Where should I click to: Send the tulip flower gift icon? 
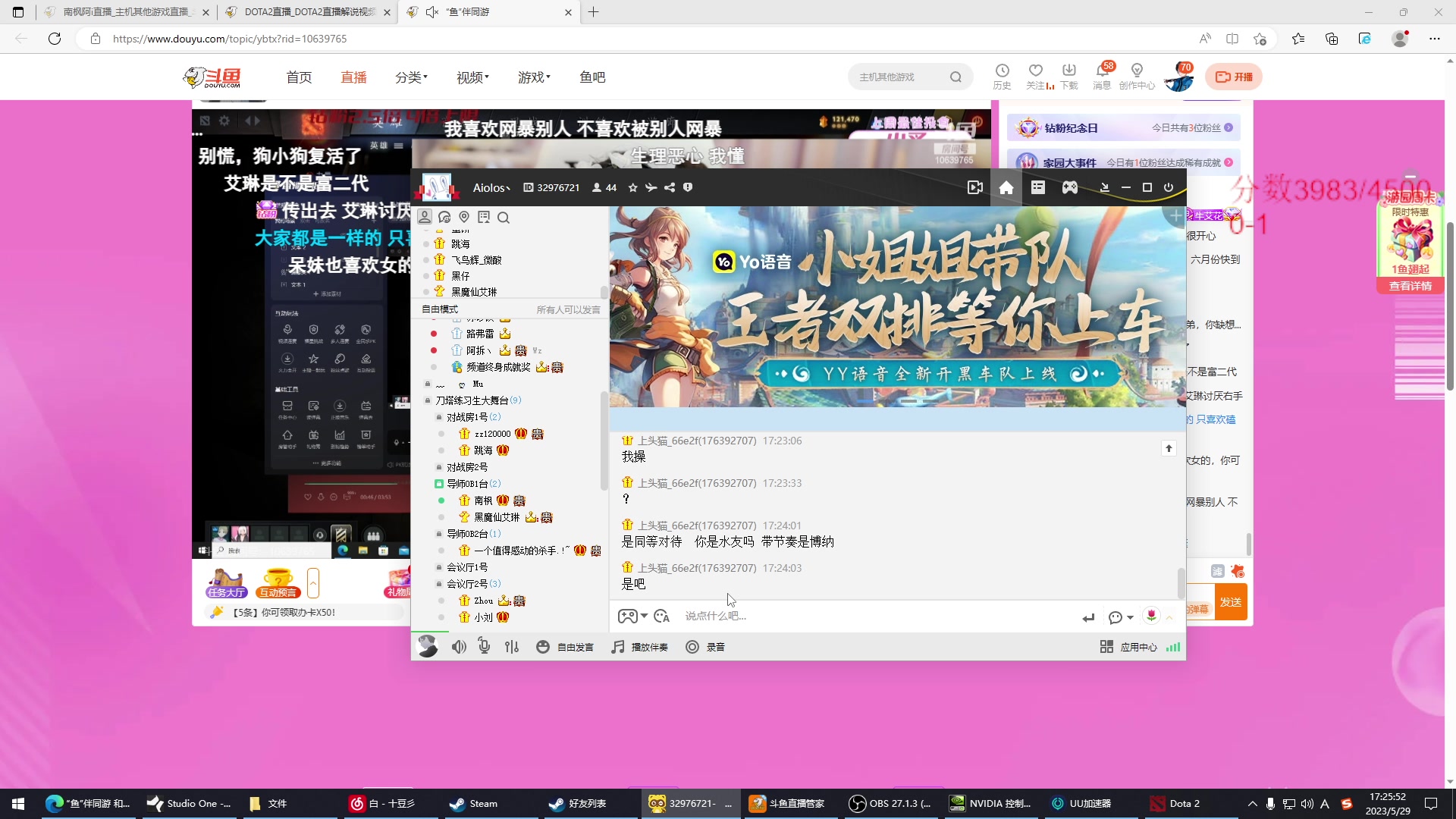[x=1151, y=616]
